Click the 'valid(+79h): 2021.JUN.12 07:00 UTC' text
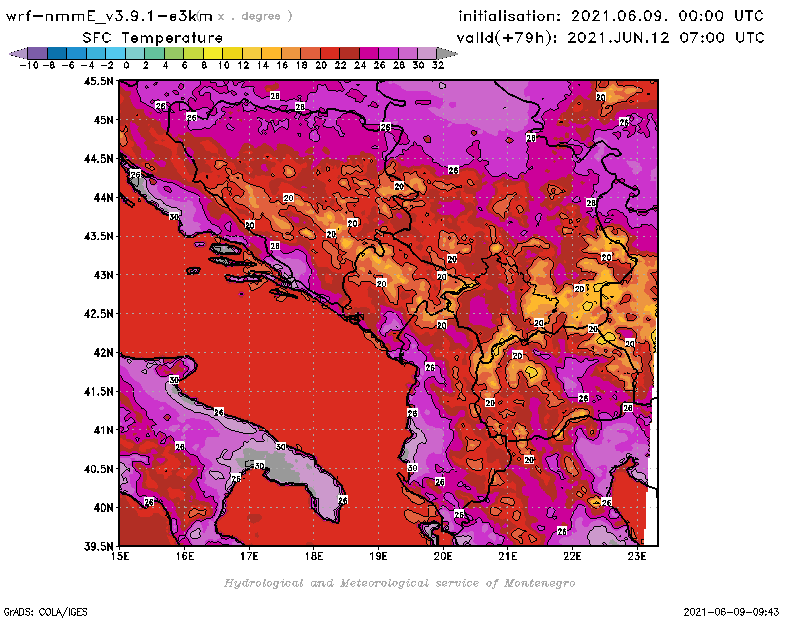The image size is (800, 618). point(610,38)
